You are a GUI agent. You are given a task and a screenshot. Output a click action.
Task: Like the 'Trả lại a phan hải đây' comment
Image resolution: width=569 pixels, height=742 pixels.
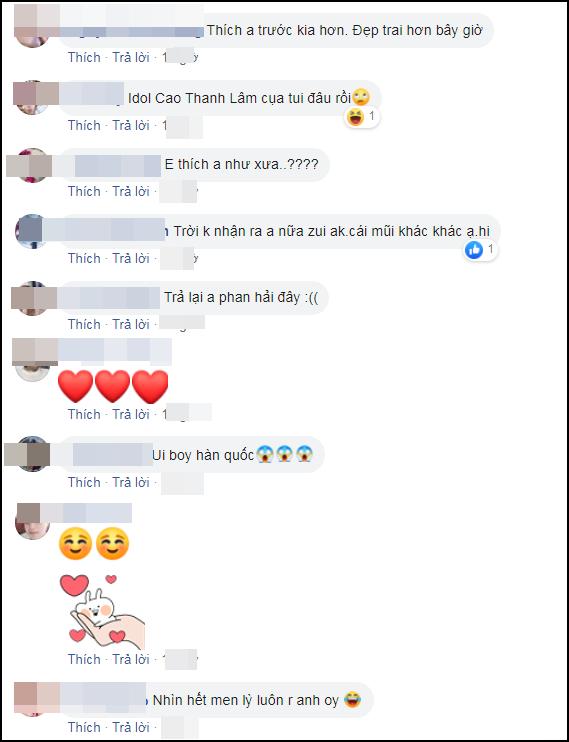tap(84, 324)
